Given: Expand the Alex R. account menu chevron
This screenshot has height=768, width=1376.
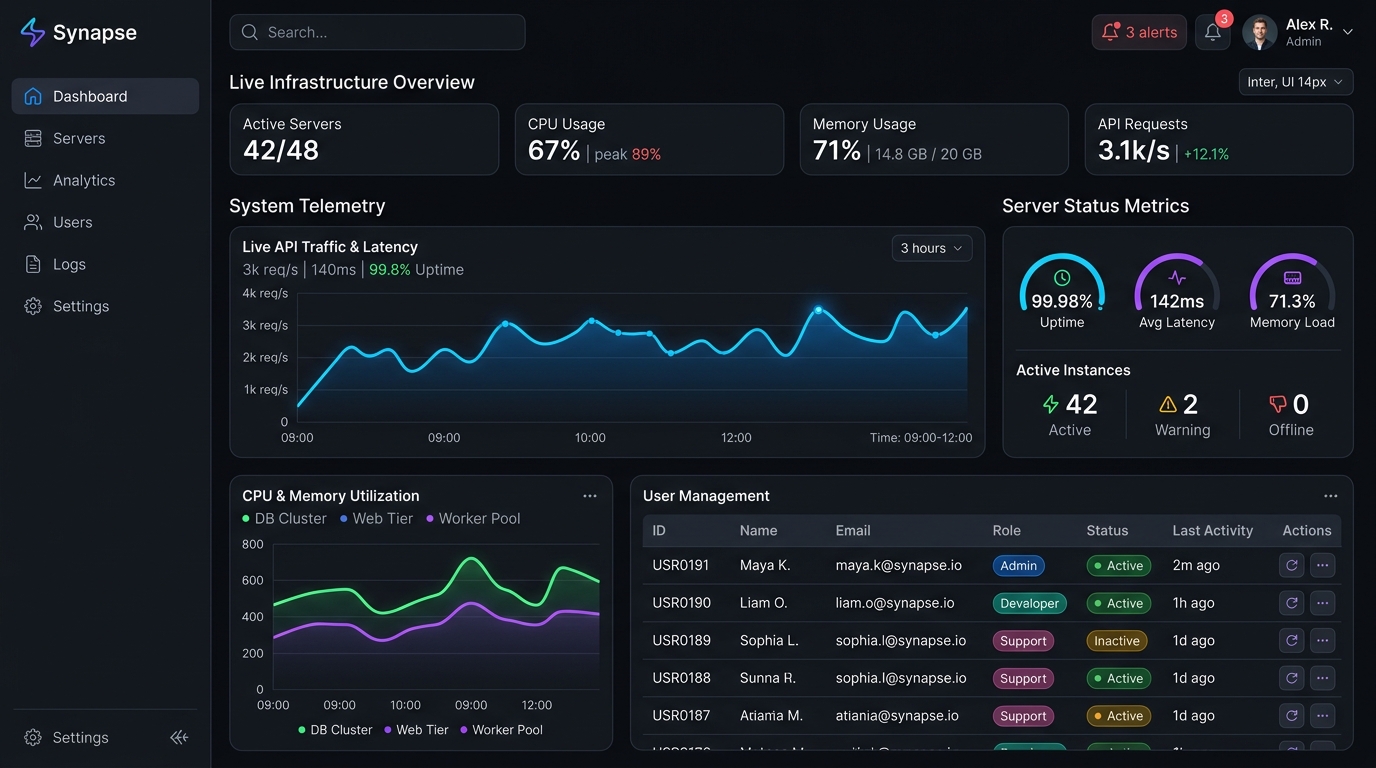Looking at the screenshot, I should point(1347,32).
